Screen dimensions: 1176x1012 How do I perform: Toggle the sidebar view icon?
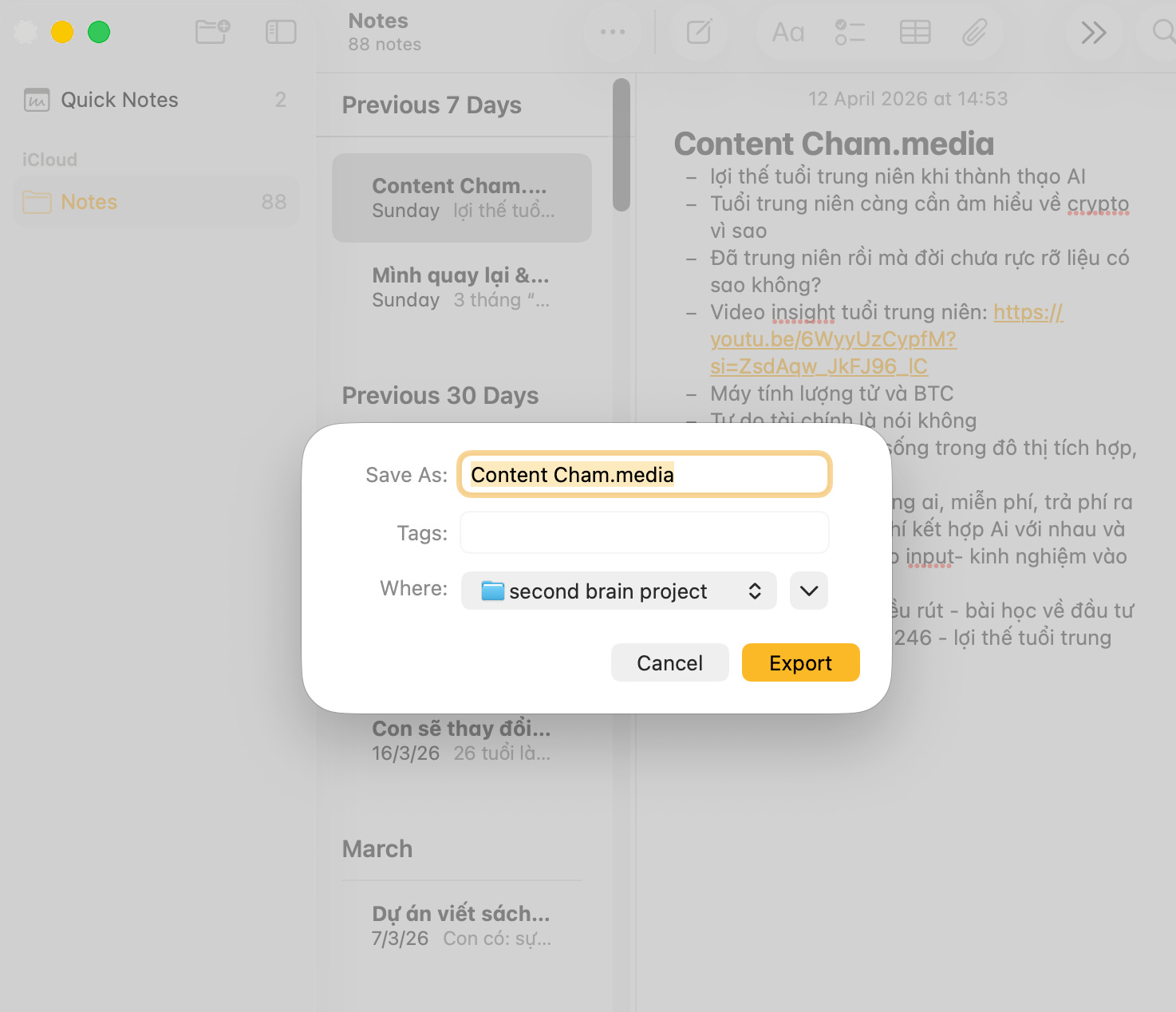281,32
